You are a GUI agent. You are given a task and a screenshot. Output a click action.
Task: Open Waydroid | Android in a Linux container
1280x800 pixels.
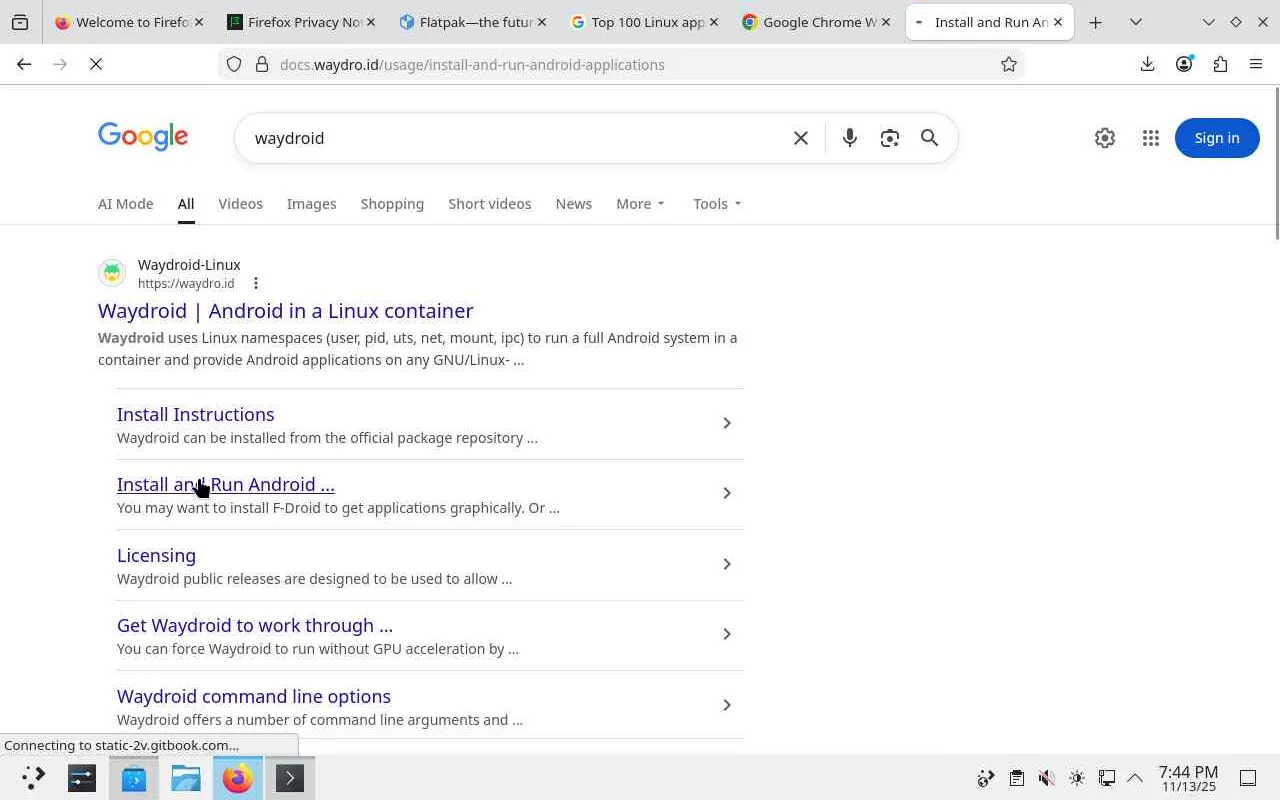286,311
